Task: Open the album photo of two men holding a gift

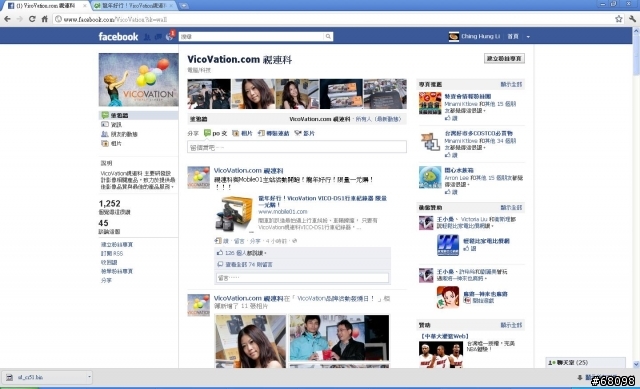Action: click(x=339, y=338)
